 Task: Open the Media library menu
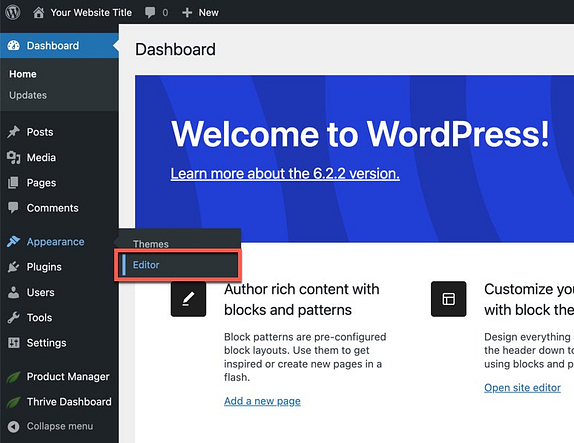tap(41, 158)
